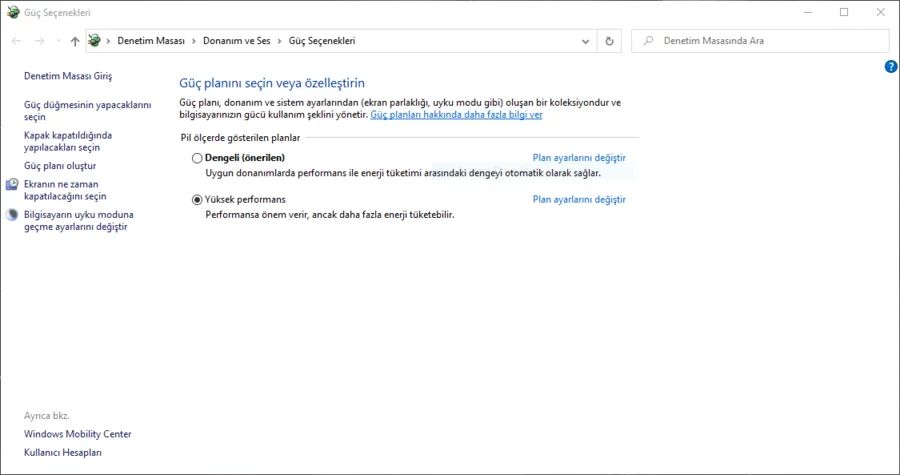The image size is (900, 475).
Task: Click the Dengeli (önerilen) plan label
Action: tap(245, 157)
